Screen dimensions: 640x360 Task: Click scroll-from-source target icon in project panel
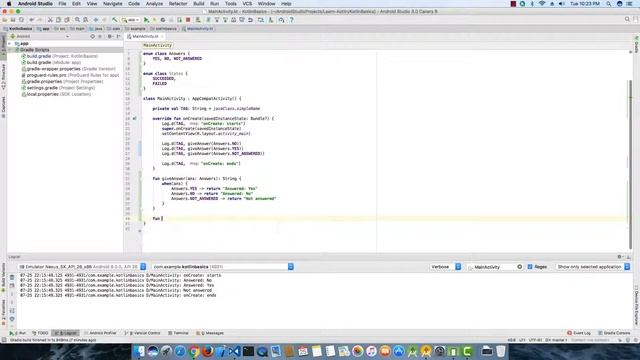click(93, 36)
